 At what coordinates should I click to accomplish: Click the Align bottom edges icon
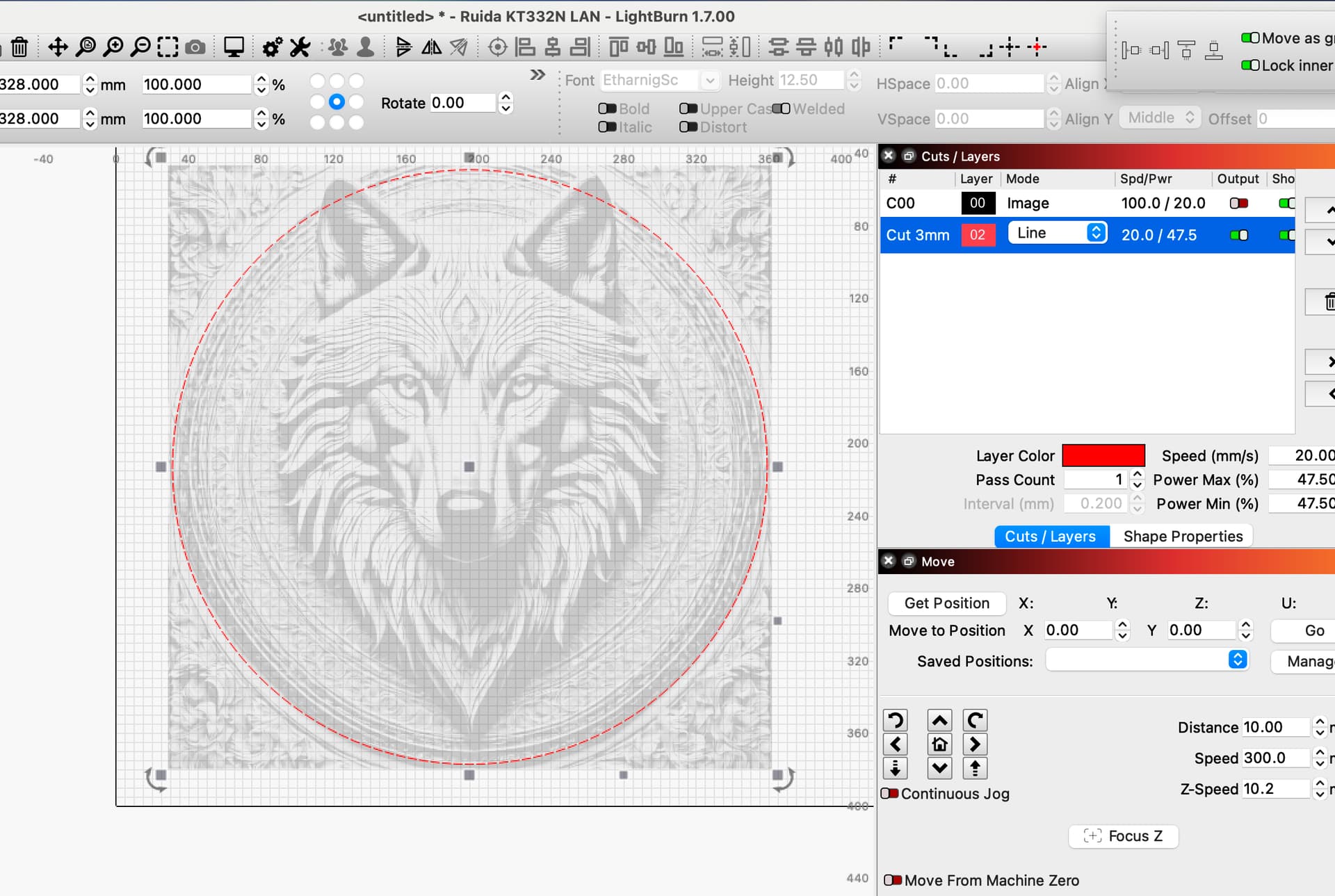click(x=673, y=47)
